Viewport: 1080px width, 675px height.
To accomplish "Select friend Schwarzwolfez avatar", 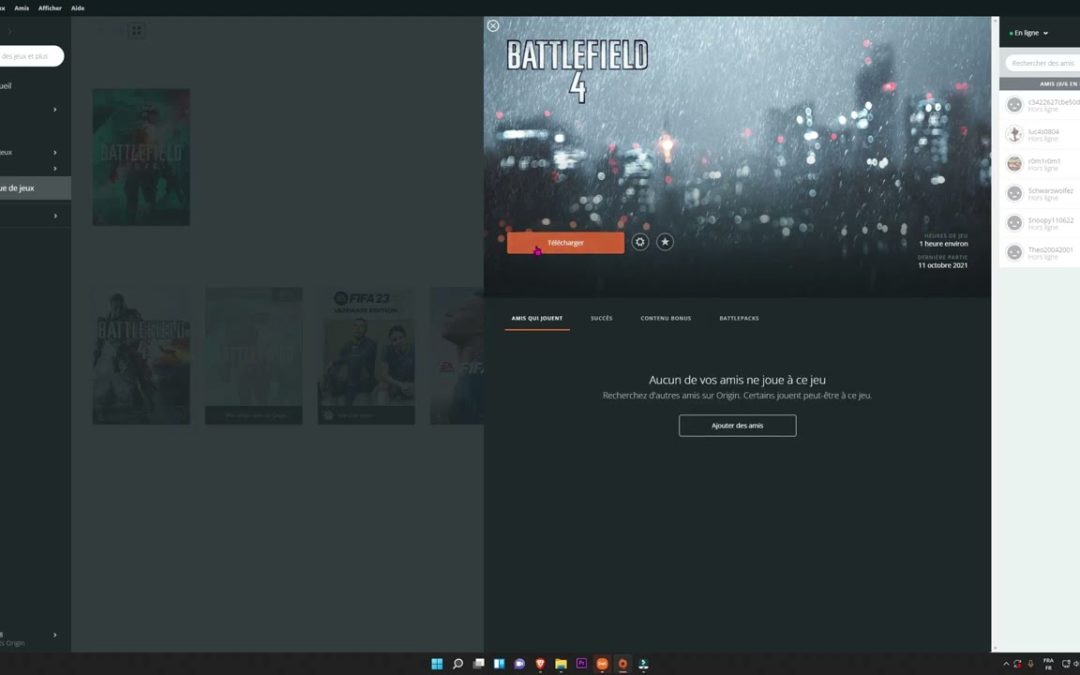I will (1014, 194).
